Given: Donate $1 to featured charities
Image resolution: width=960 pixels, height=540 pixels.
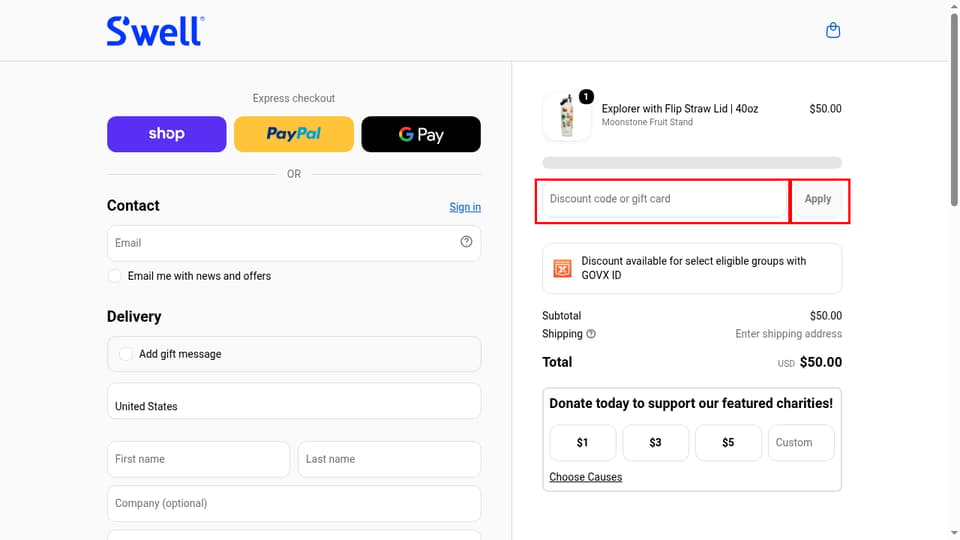Looking at the screenshot, I should pos(582,443).
